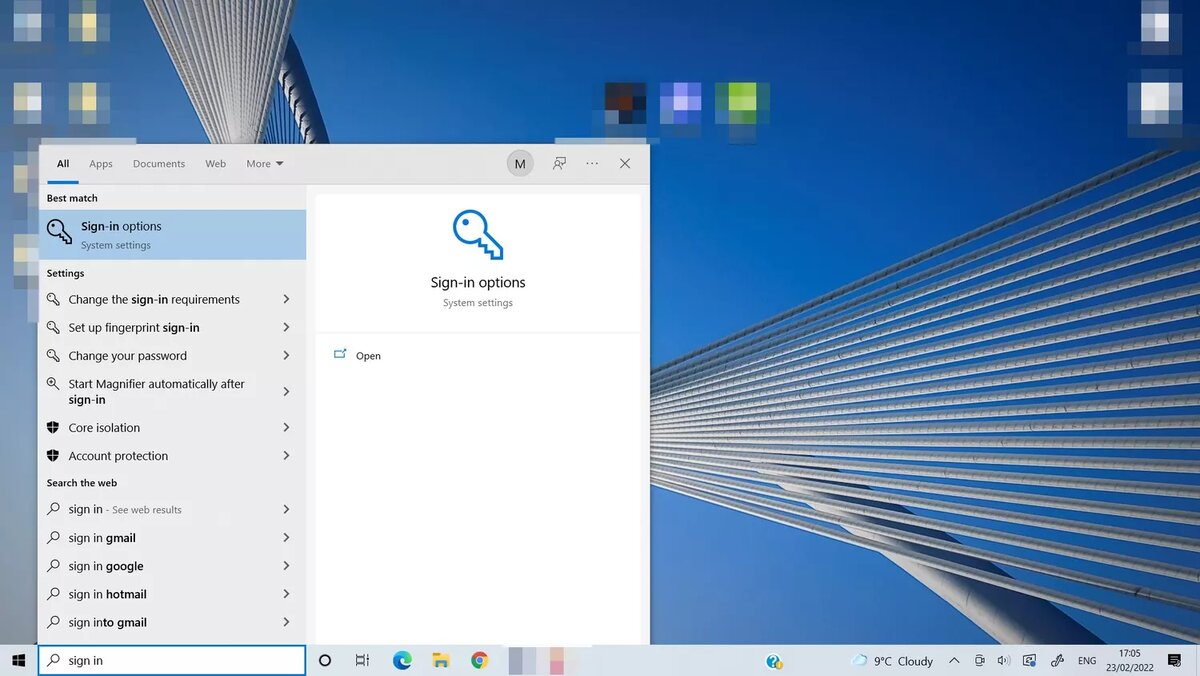Switch to the Web tab
The height and width of the screenshot is (676, 1200).
(x=216, y=164)
